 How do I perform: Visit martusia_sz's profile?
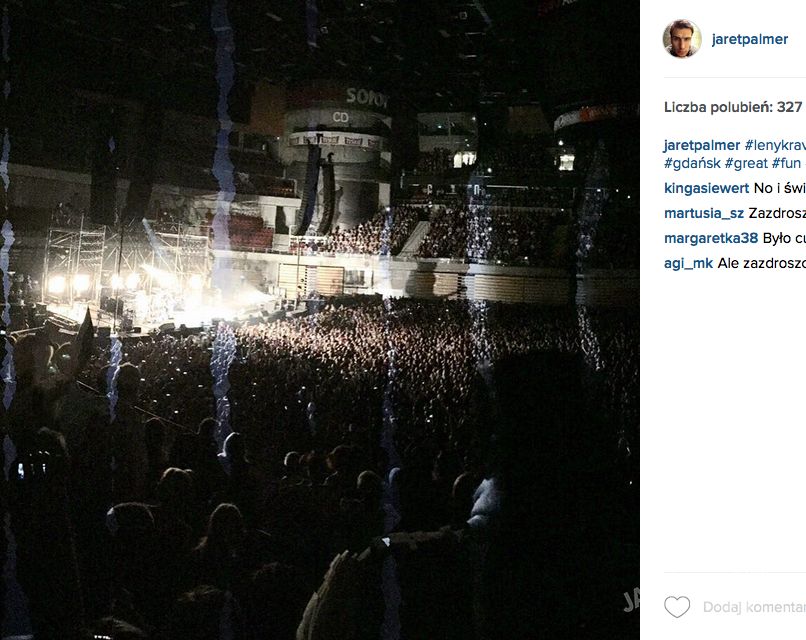[704, 213]
